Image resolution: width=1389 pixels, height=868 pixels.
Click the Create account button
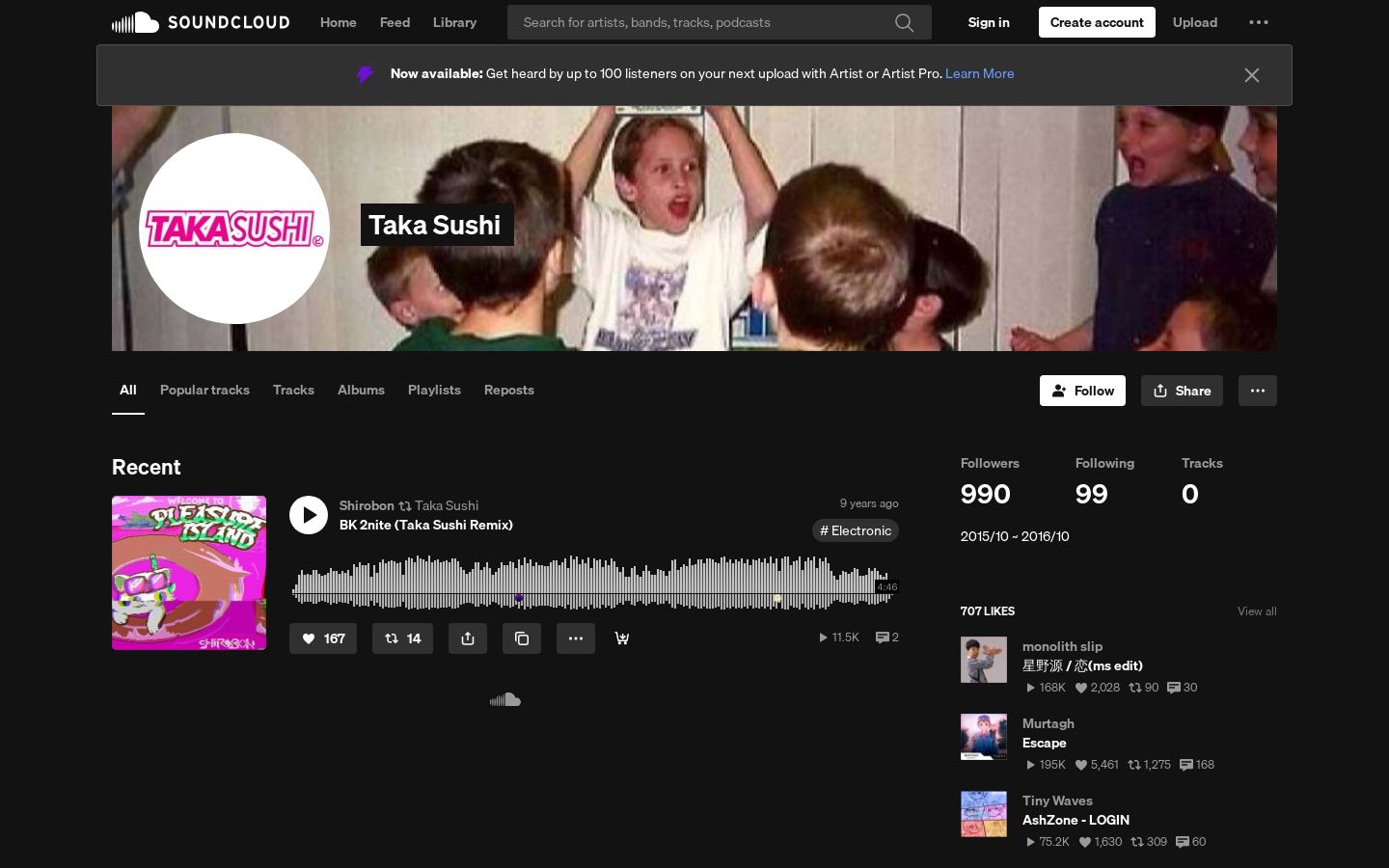[1097, 22]
